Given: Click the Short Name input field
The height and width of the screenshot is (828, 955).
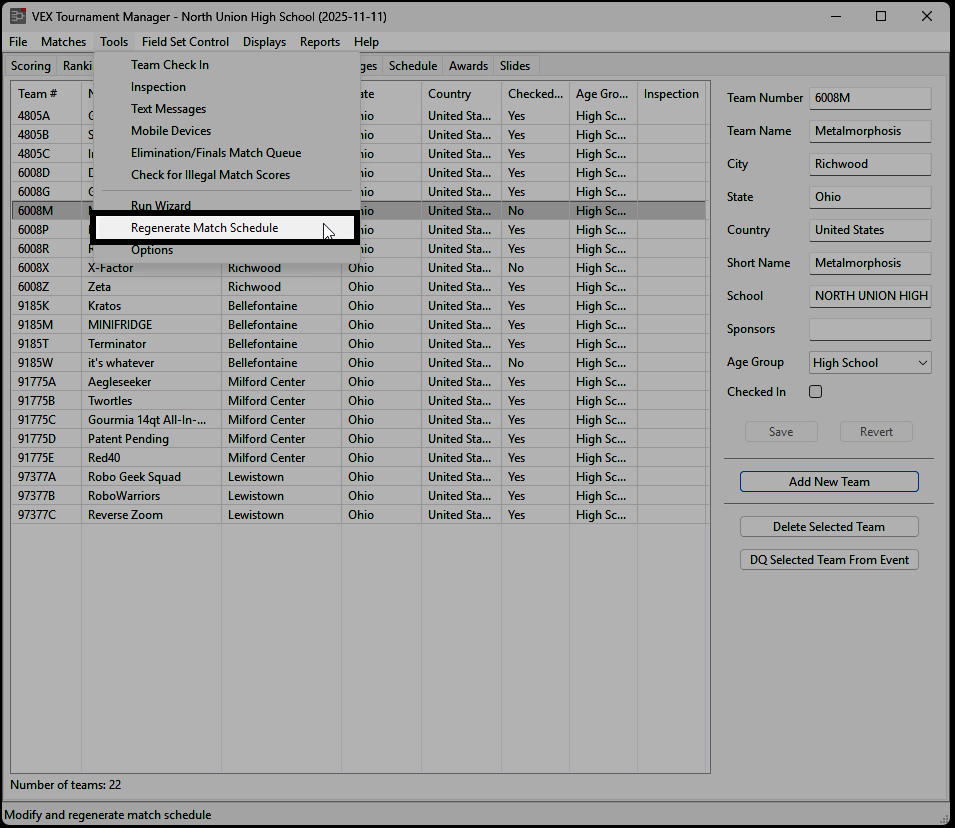Looking at the screenshot, I should [870, 263].
